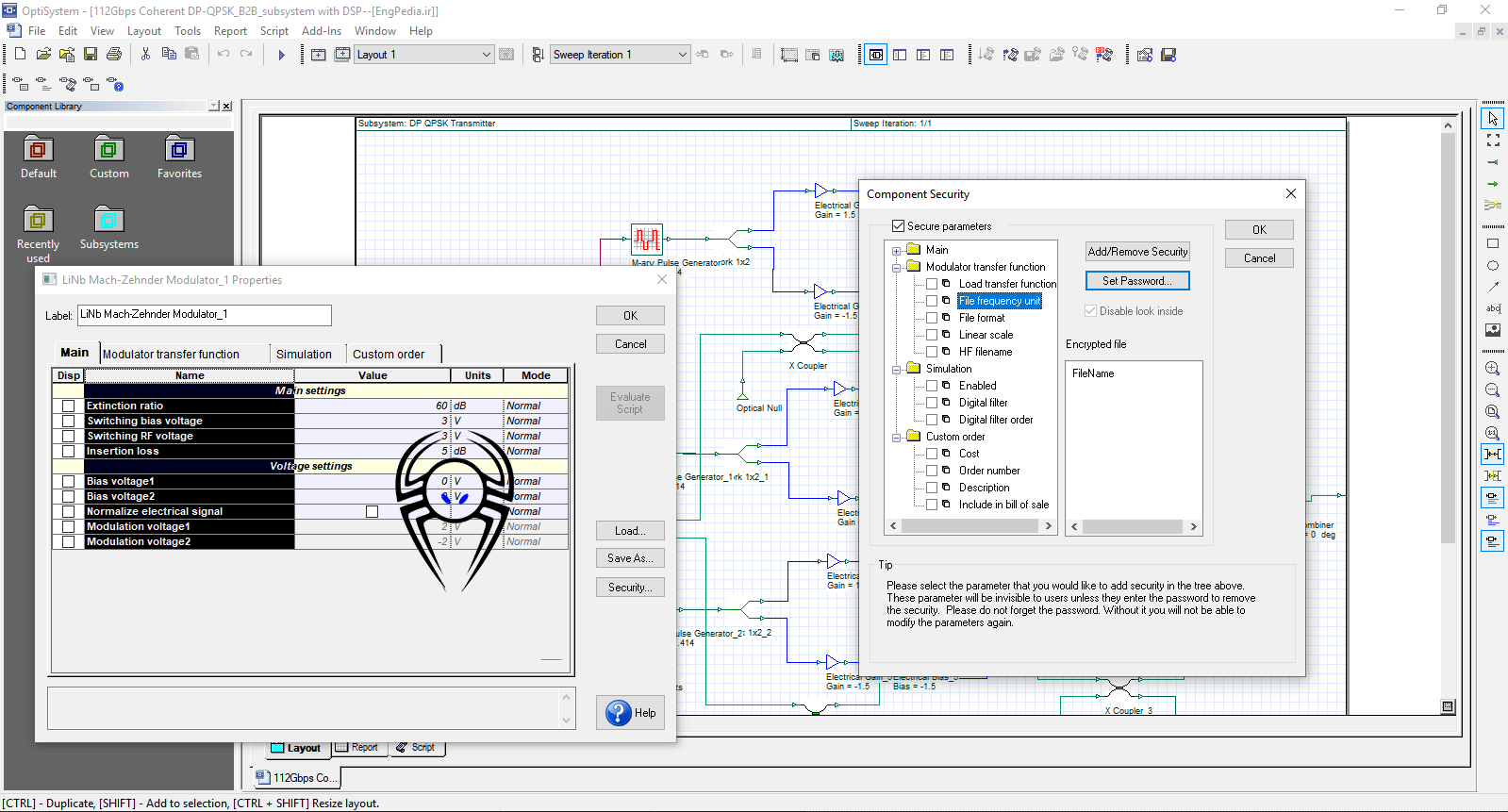
Task: Check the File format security box
Action: (x=932, y=318)
